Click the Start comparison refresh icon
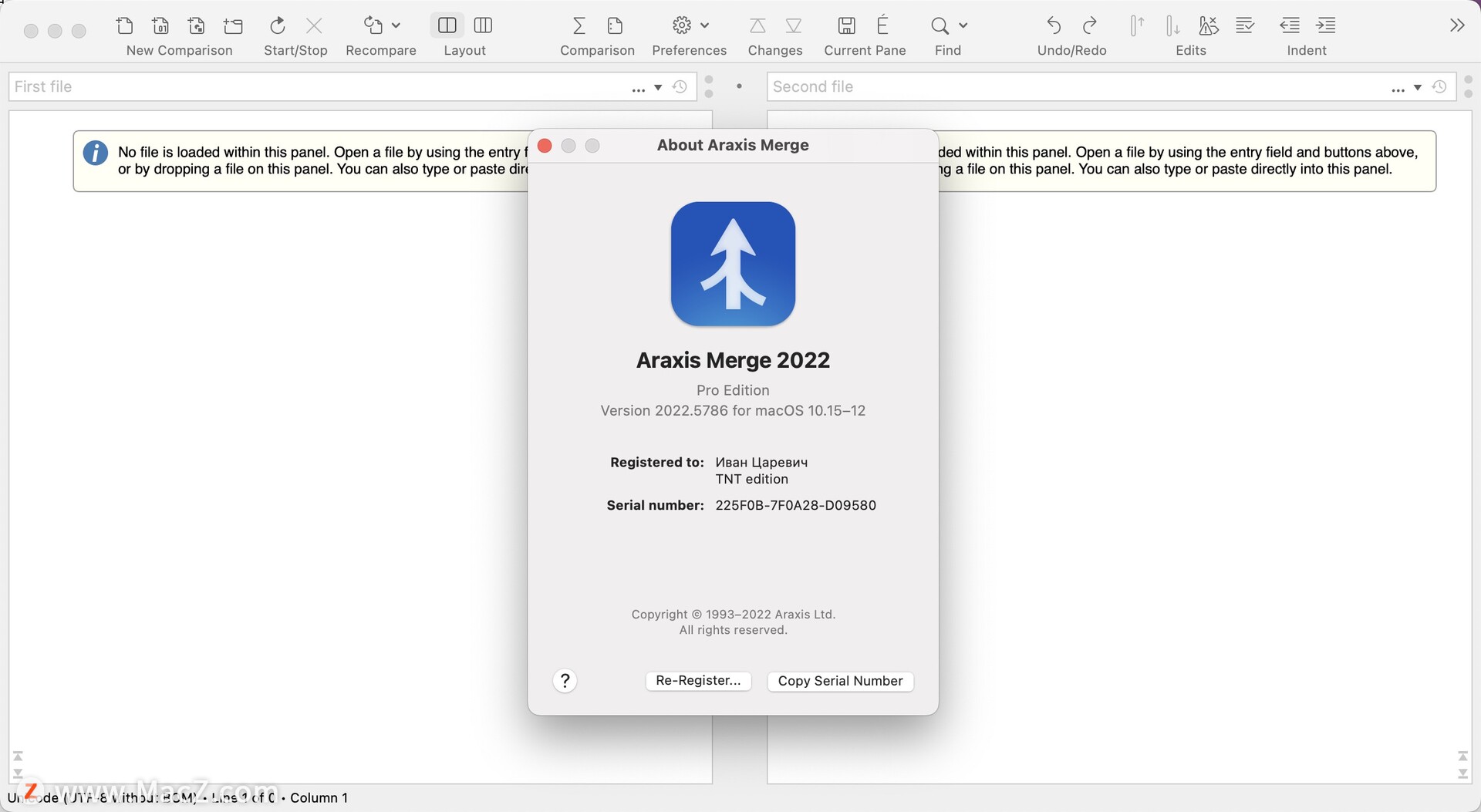The width and height of the screenshot is (1481, 812). (278, 25)
